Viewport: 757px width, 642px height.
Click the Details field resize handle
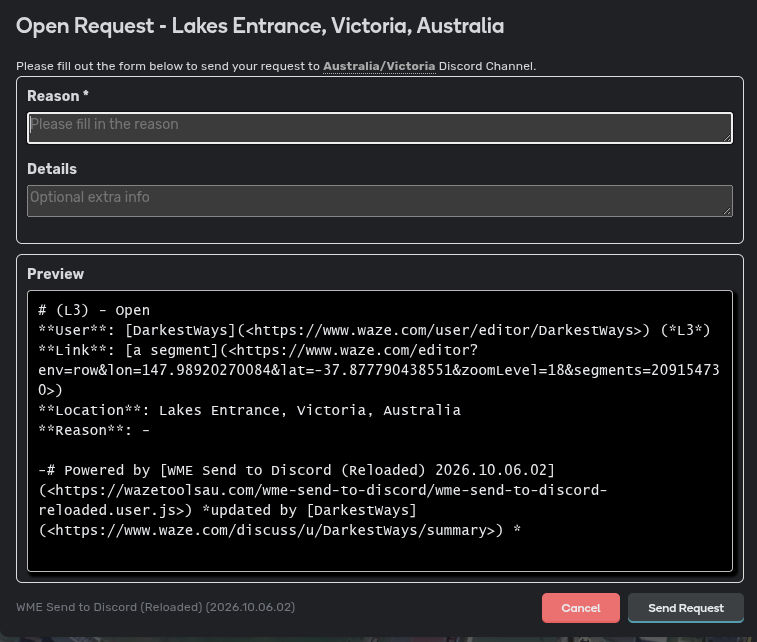pyautogui.click(x=727, y=211)
